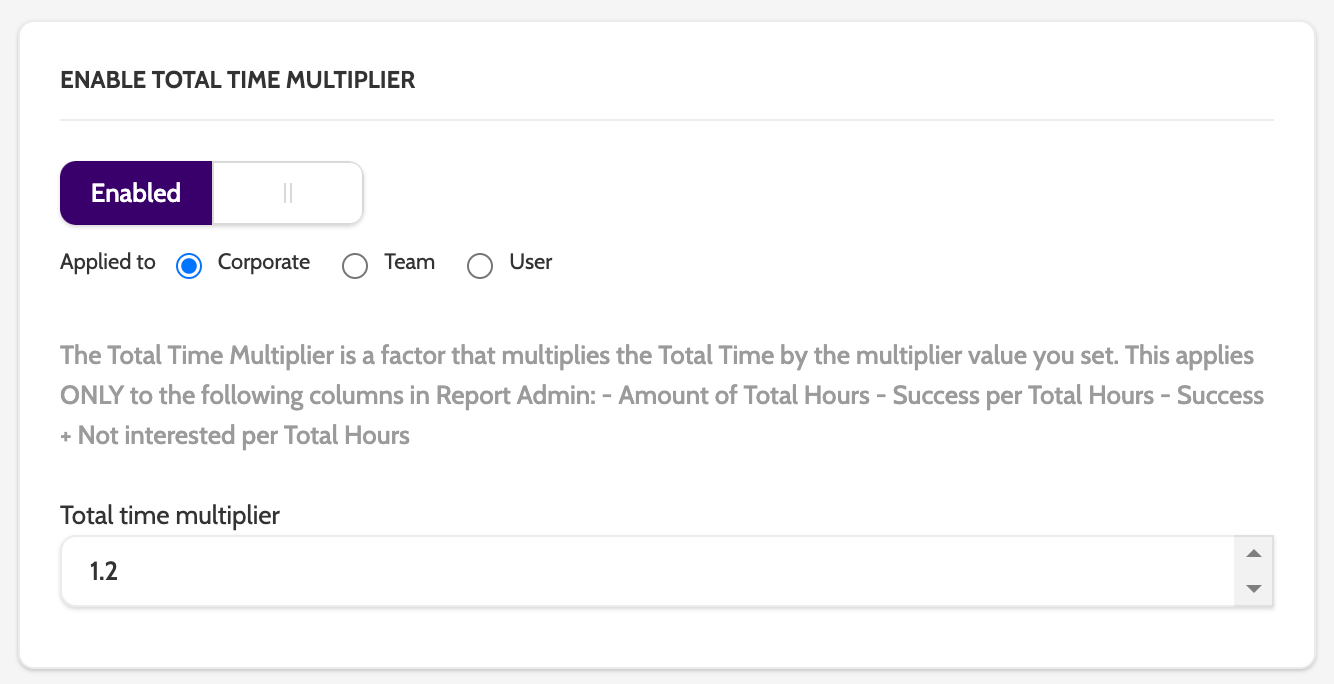Click the "Applied to" label
The height and width of the screenshot is (684, 1334).
[x=108, y=262]
